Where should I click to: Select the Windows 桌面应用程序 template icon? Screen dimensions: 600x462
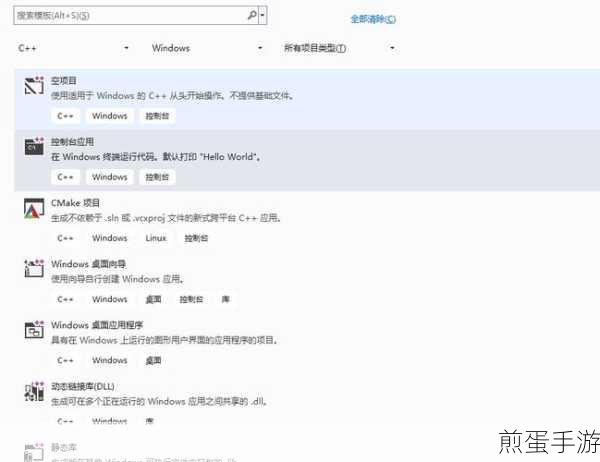pyautogui.click(x=34, y=330)
